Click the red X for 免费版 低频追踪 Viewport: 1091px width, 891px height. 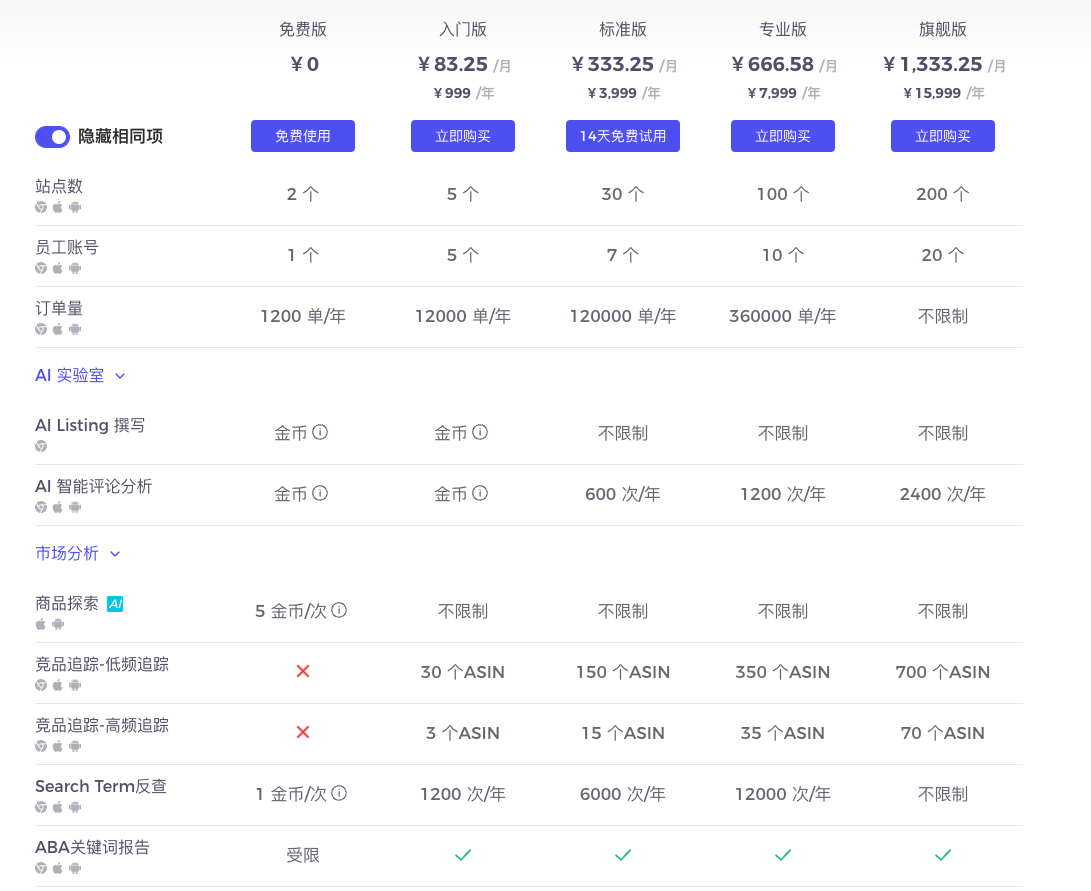click(303, 671)
